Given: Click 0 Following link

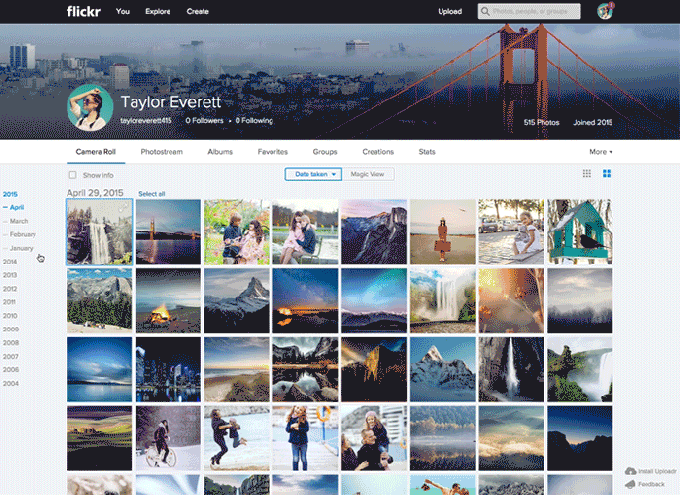Looking at the screenshot, I should tap(254, 121).
